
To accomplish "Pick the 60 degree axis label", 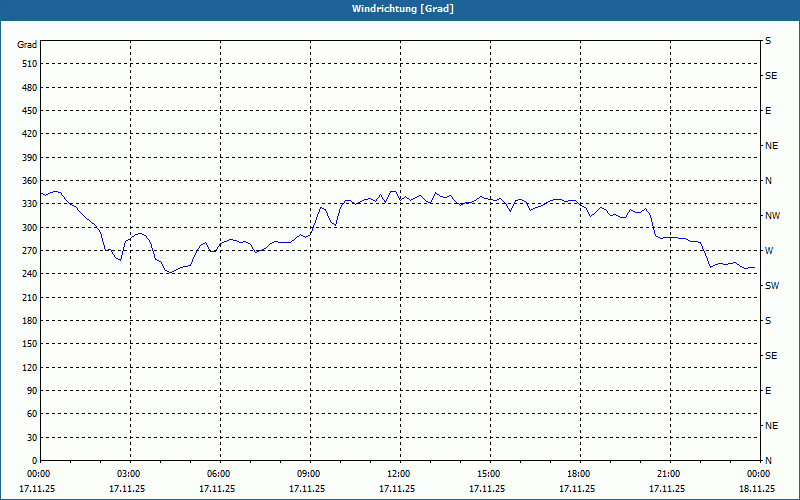I will pos(32,414).
